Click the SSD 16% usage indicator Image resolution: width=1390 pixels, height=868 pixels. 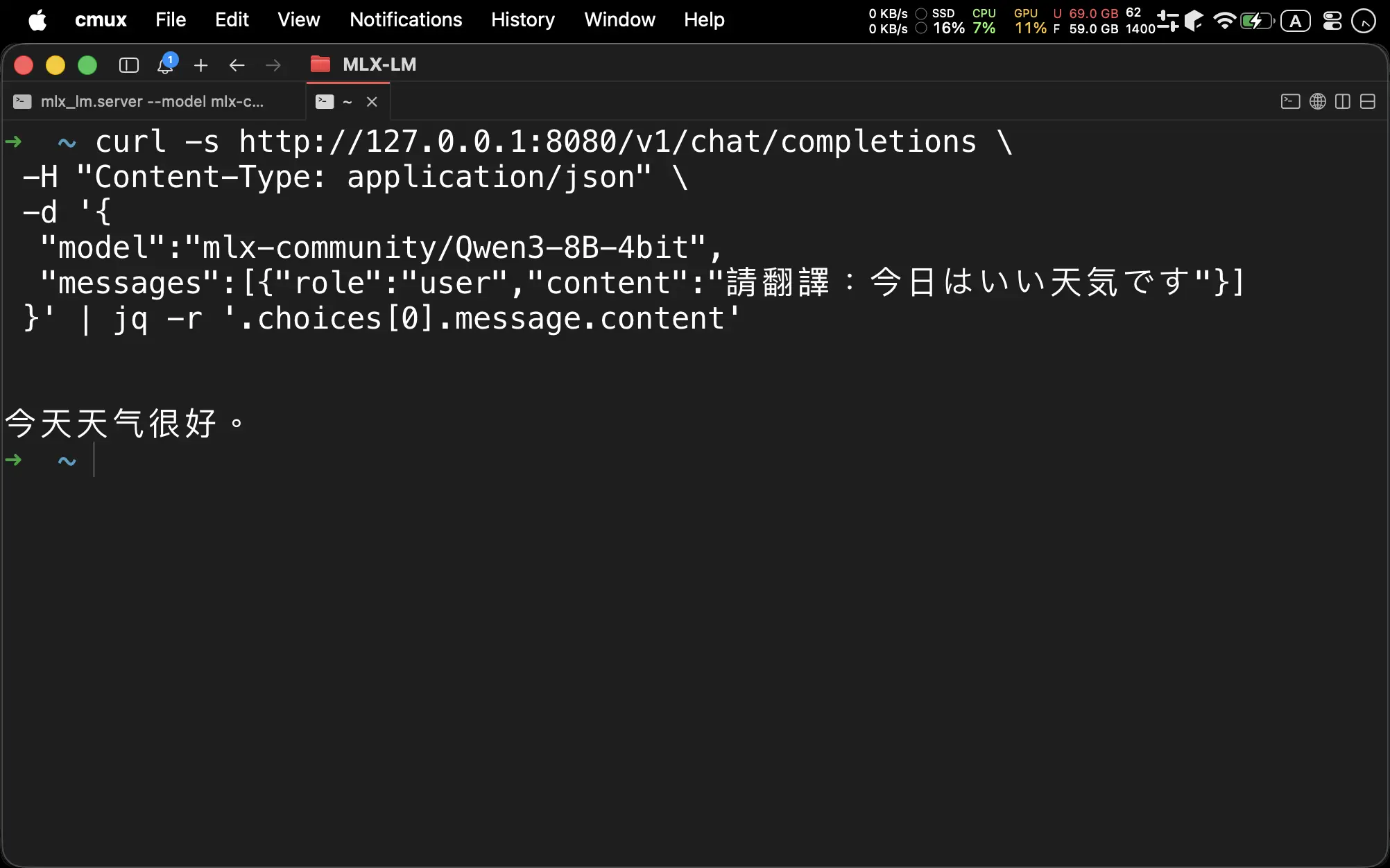(x=948, y=21)
